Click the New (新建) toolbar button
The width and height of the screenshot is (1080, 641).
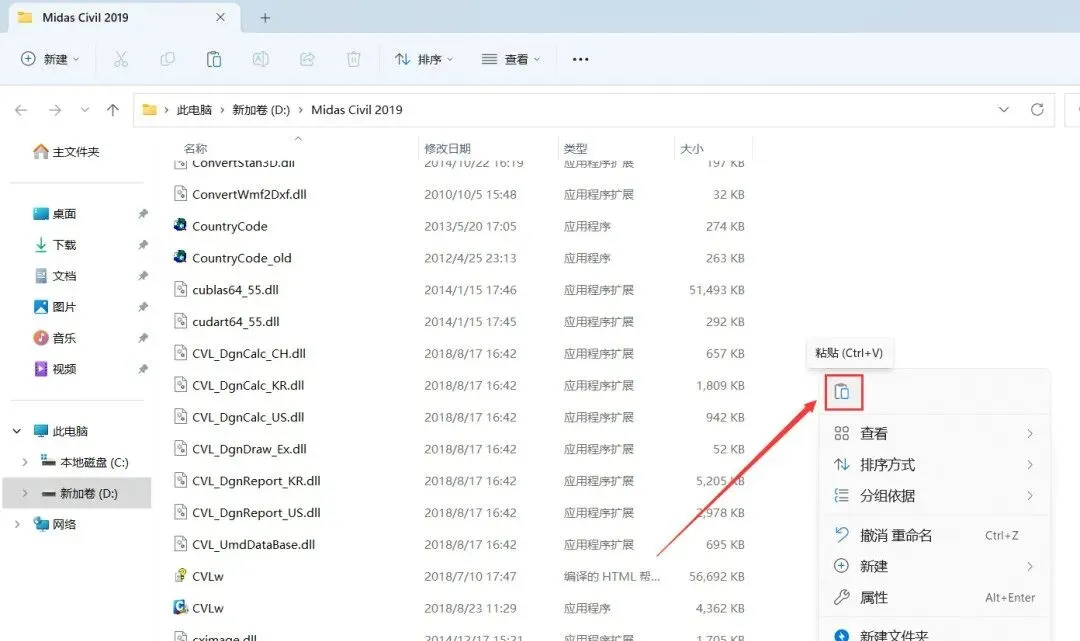pos(50,59)
